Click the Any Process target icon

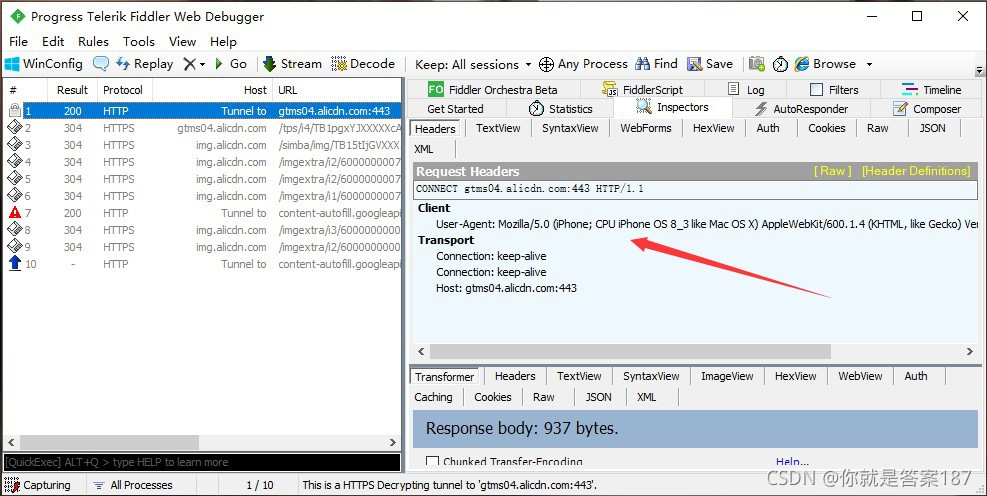click(x=546, y=64)
